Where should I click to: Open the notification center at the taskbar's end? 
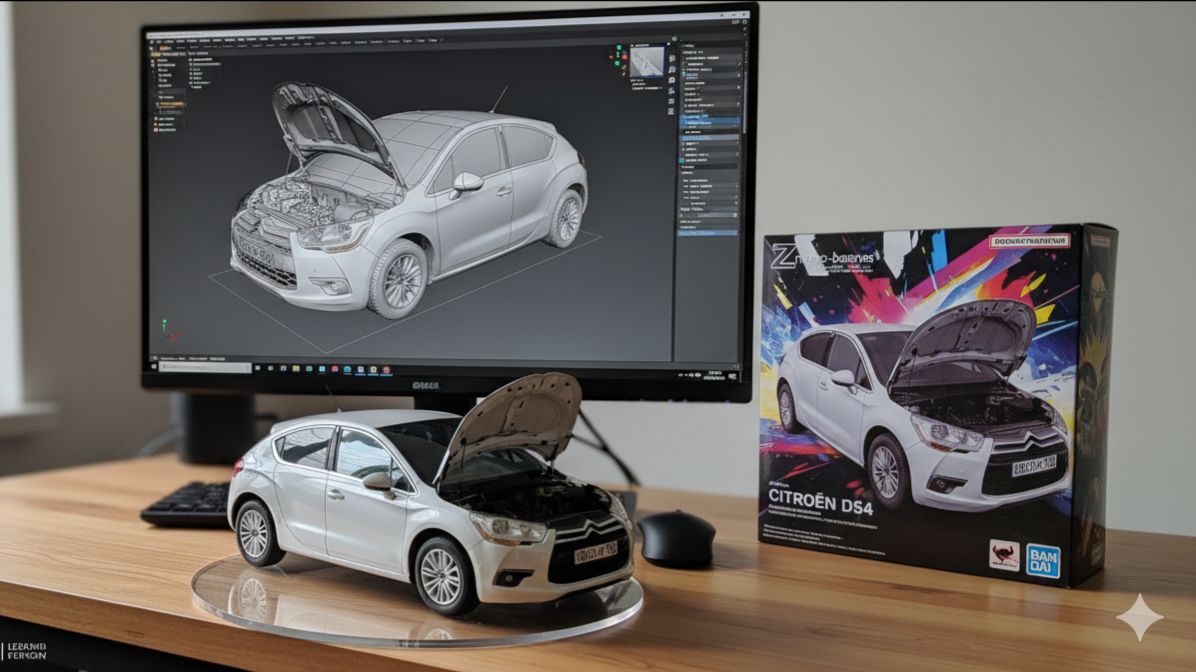pos(732,375)
